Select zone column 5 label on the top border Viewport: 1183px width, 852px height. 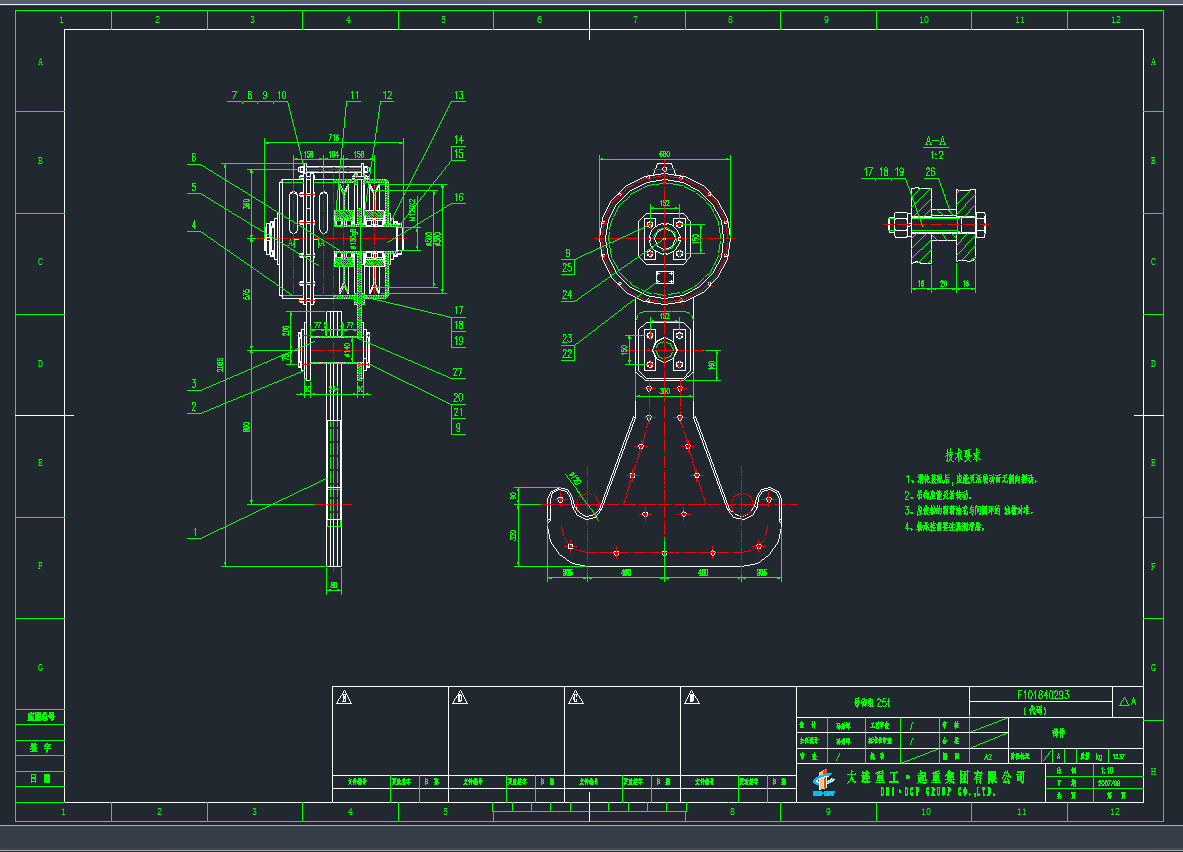click(444, 20)
